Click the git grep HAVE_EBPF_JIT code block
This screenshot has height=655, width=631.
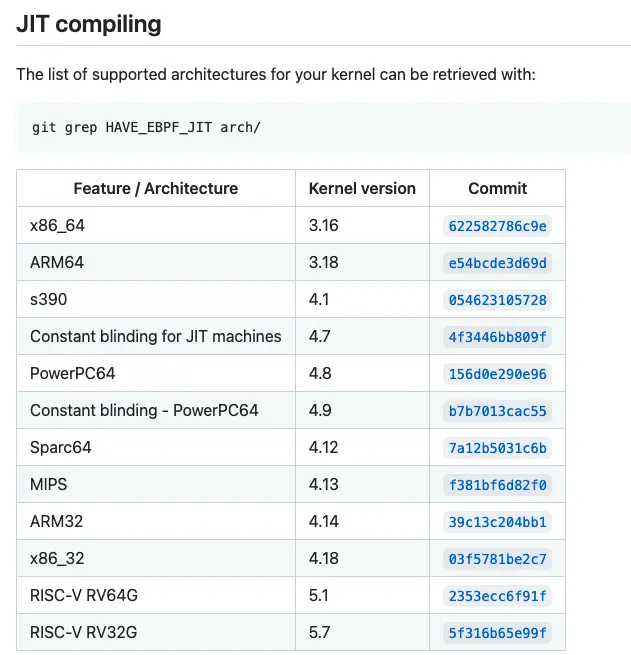[146, 128]
